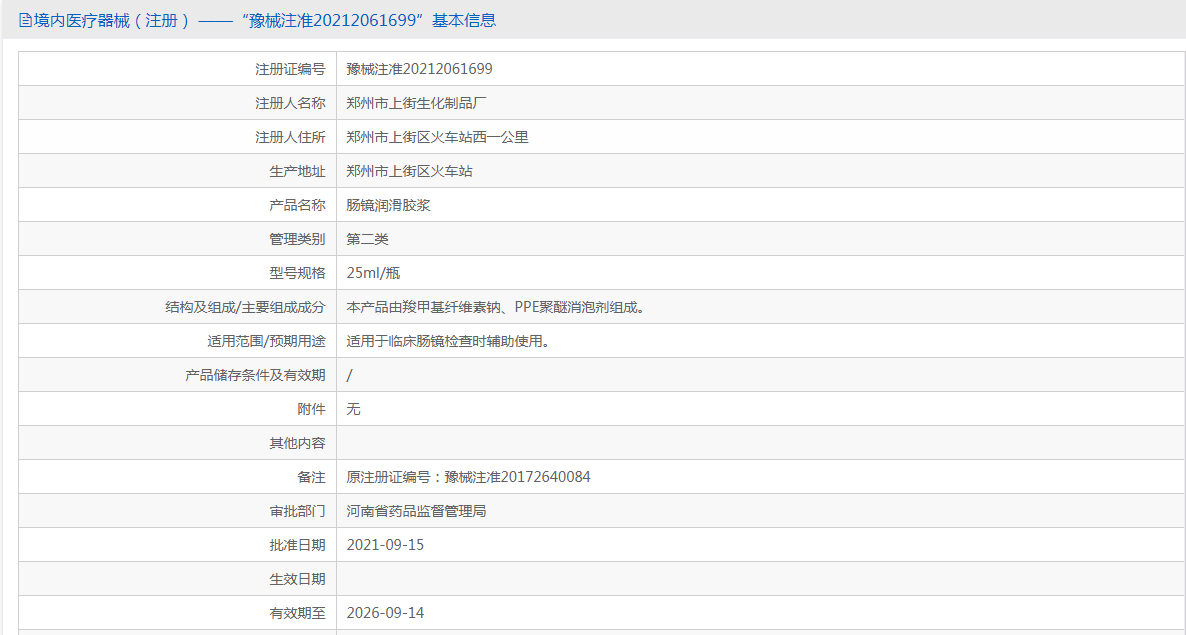This screenshot has height=635, width=1186.
Task: Click the empty 其他内容 value cell
Action: [760, 443]
